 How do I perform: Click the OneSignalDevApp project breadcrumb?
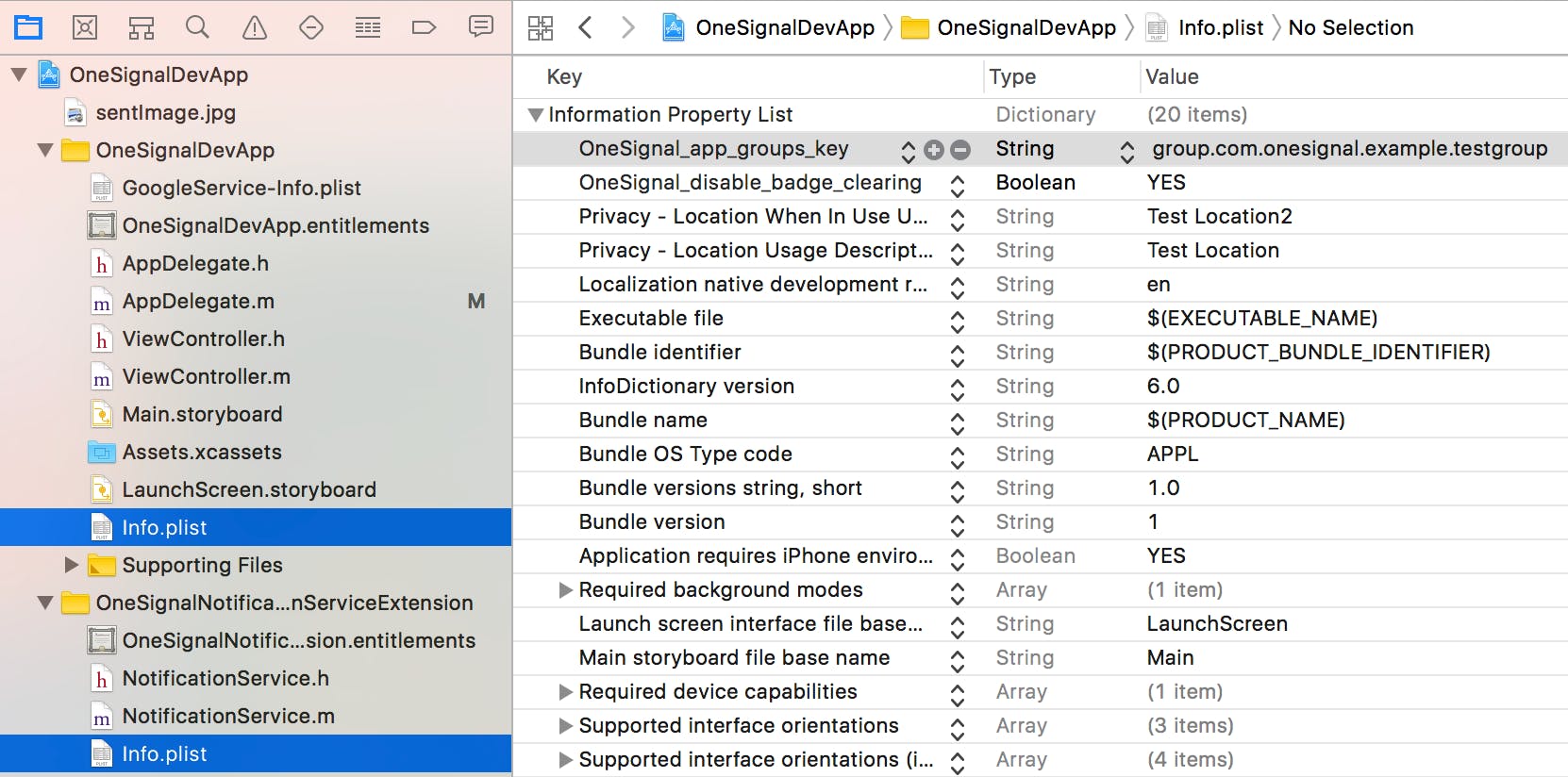coord(784,27)
